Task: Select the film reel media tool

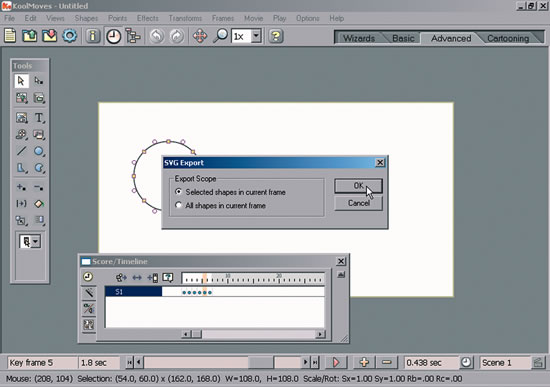Action: (x=21, y=134)
